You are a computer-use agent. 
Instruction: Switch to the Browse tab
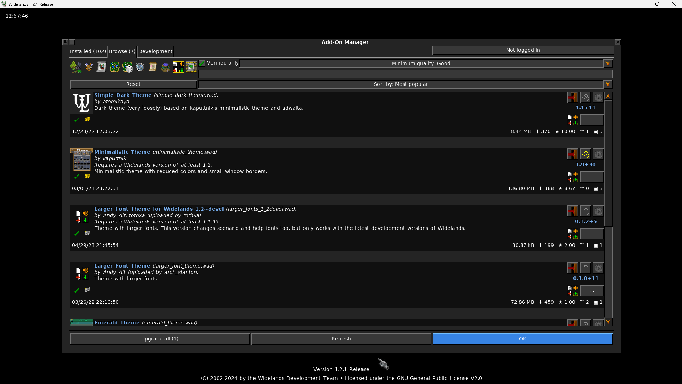(x=122, y=51)
